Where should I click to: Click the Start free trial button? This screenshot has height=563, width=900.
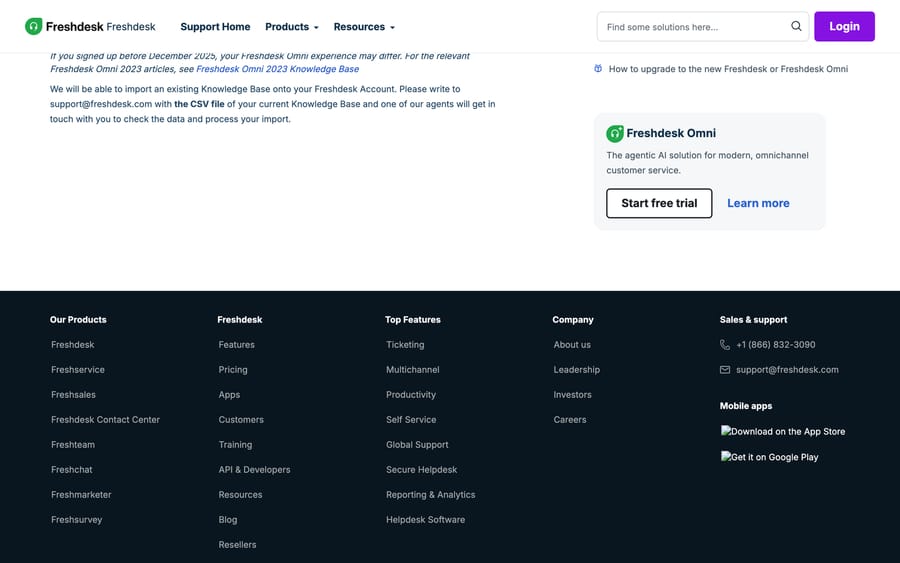coord(659,203)
